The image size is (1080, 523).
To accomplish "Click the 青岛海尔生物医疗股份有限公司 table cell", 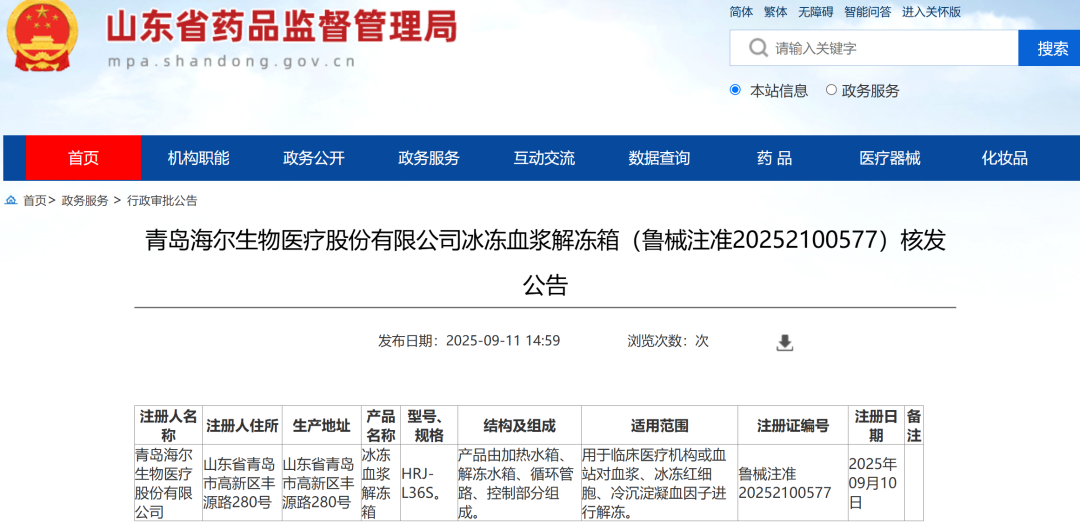I will [x=168, y=483].
